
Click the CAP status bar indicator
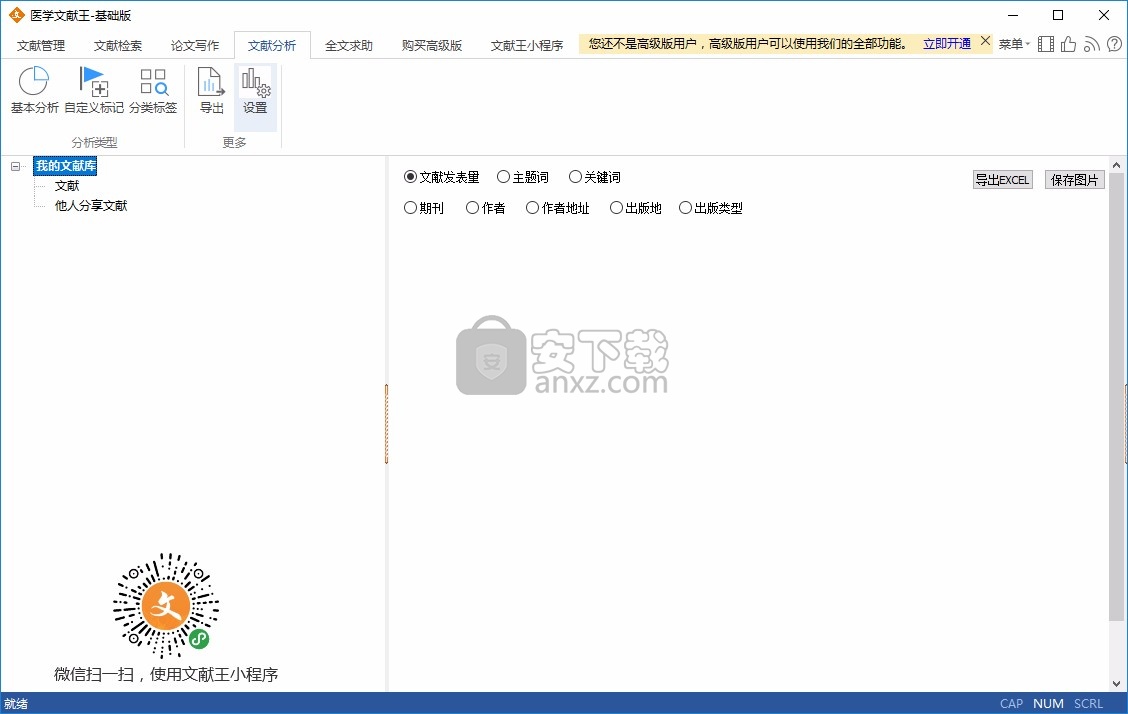click(x=1011, y=704)
